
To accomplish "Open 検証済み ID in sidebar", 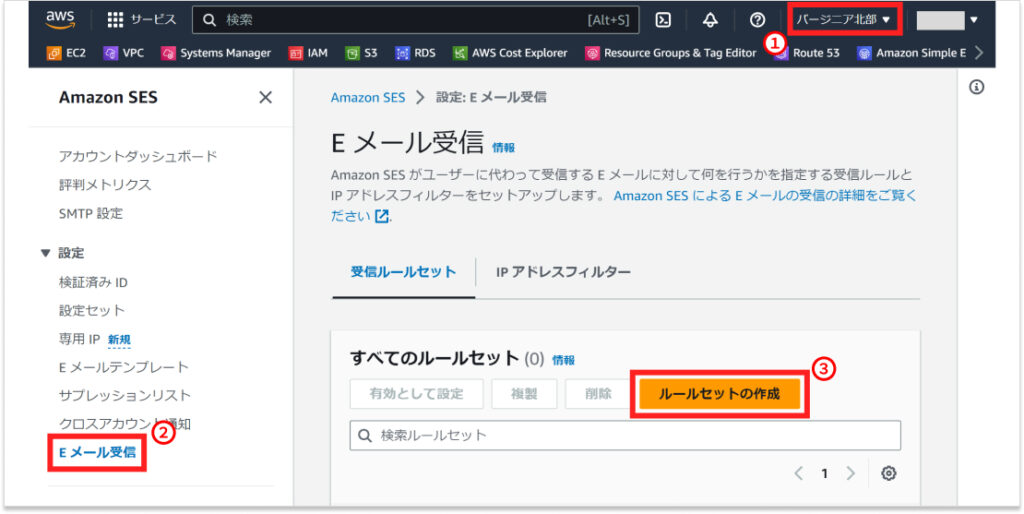I will [93, 283].
